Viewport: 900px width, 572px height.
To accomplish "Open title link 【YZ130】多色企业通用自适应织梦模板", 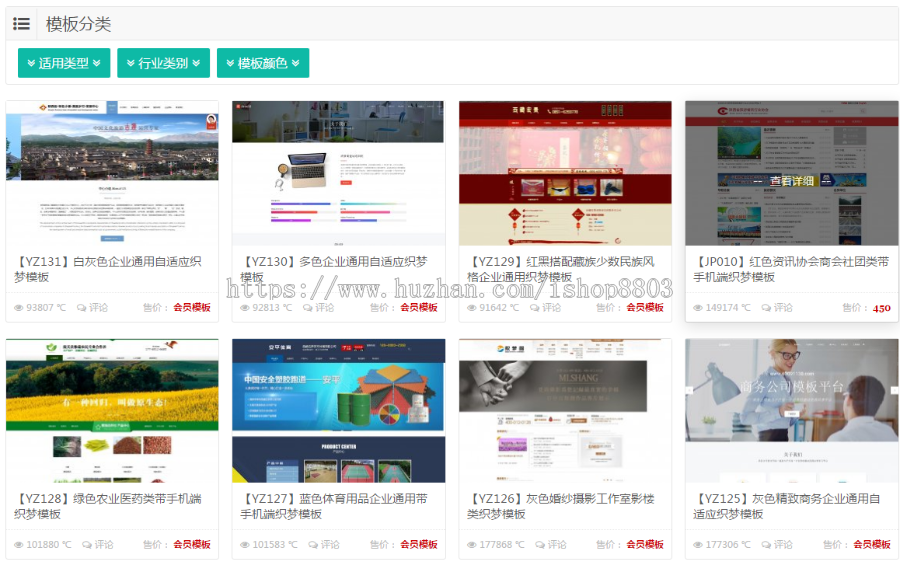I will pyautogui.click(x=334, y=269).
